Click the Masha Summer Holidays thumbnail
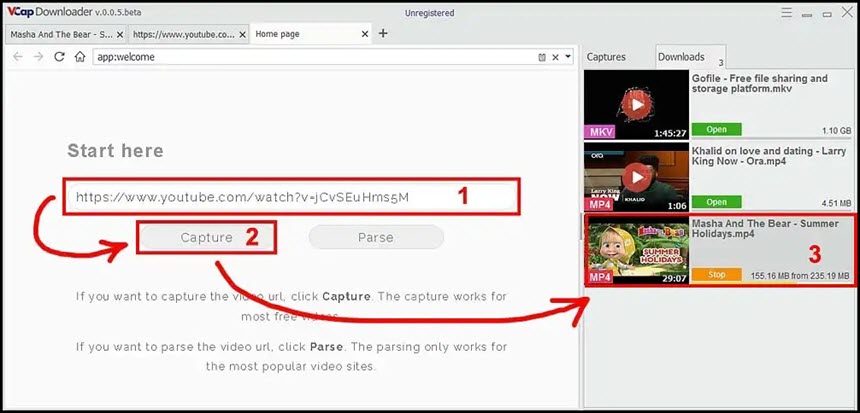 [x=638, y=251]
